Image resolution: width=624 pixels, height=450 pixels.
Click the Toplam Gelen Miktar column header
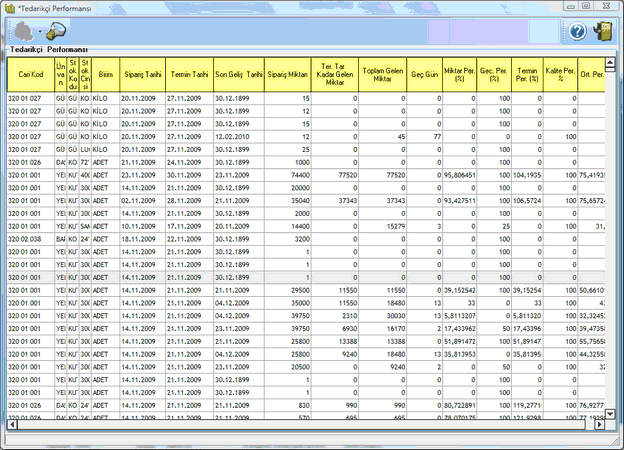(x=382, y=74)
